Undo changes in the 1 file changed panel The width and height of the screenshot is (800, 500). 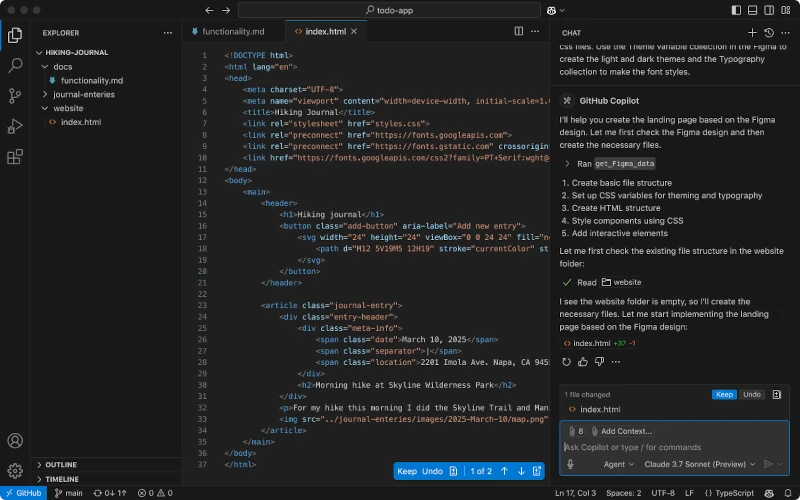point(752,394)
